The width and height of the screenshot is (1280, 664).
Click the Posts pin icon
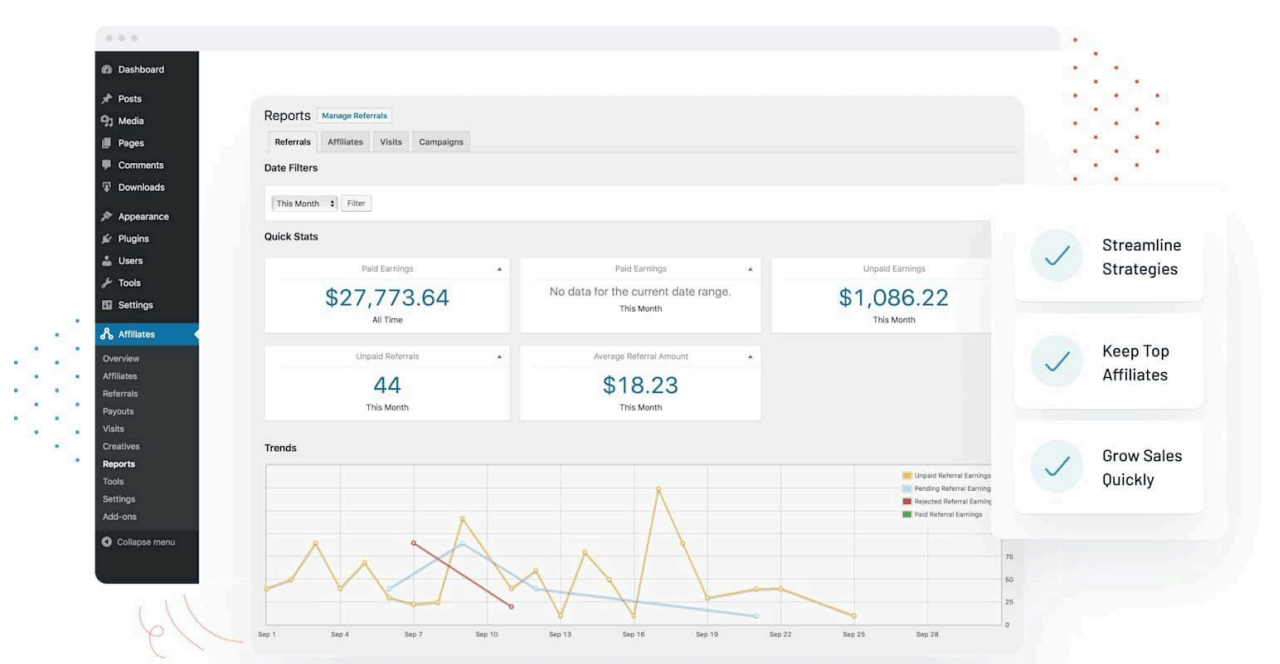pyautogui.click(x=107, y=99)
